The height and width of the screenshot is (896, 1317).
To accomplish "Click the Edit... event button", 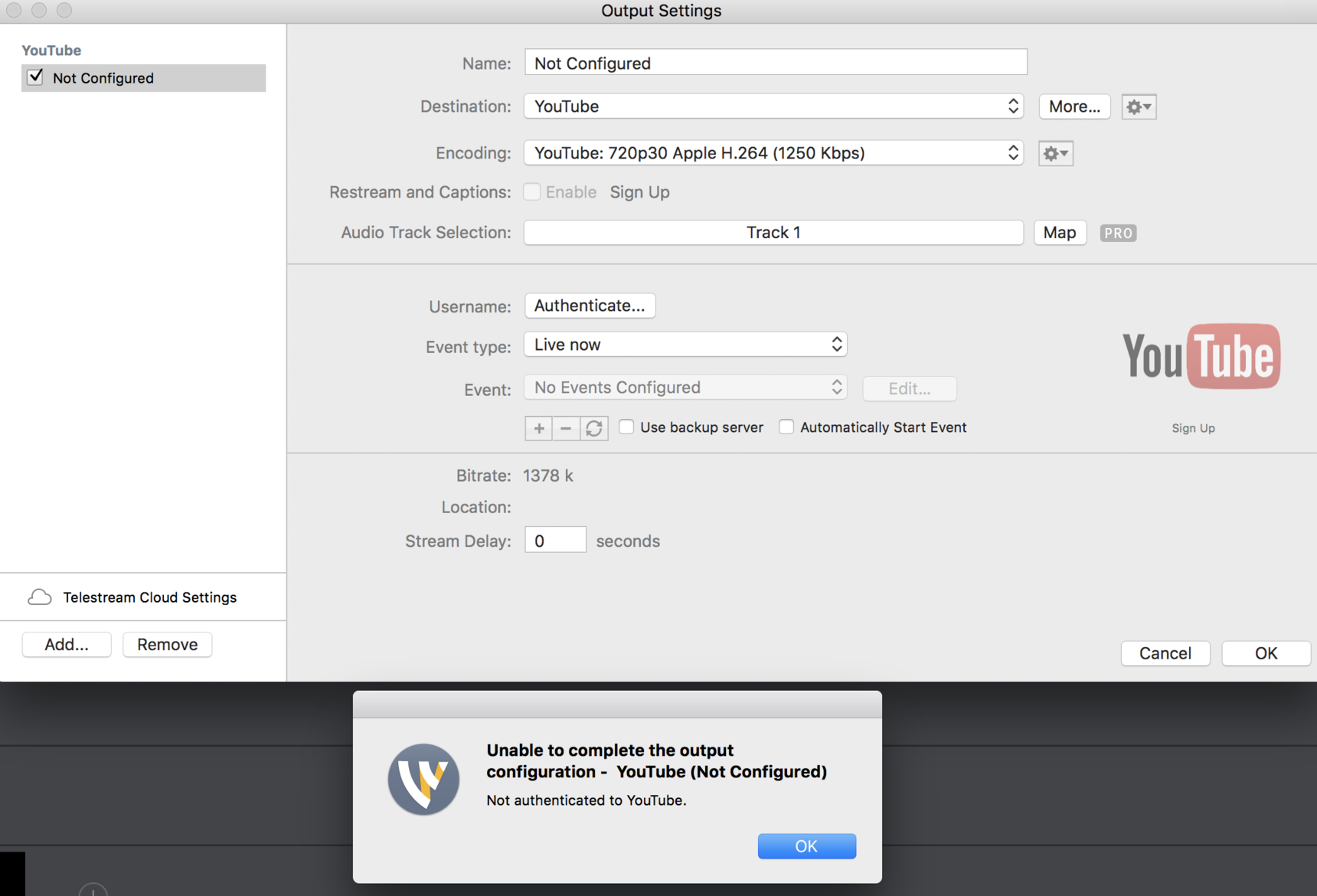I will pos(910,388).
